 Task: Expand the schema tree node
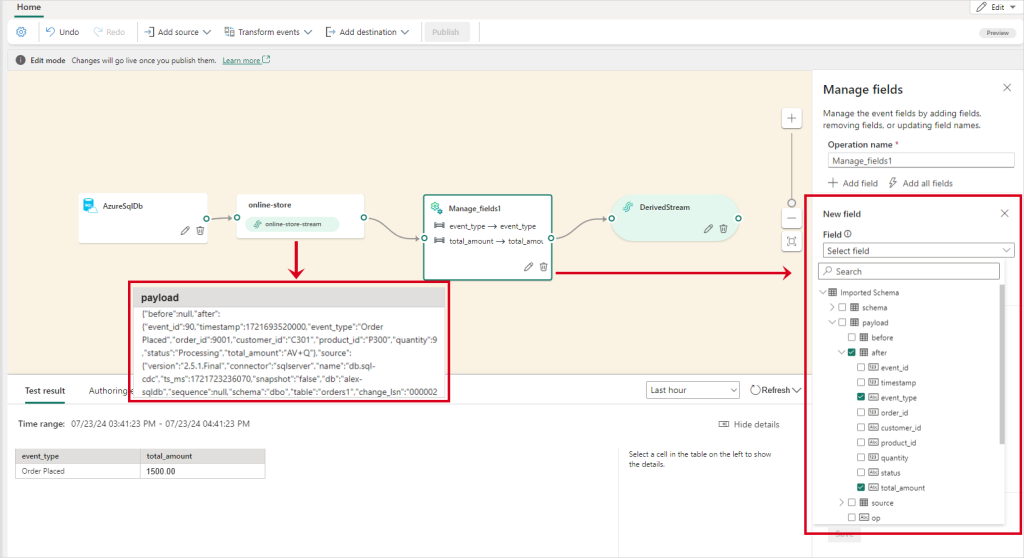tap(832, 307)
